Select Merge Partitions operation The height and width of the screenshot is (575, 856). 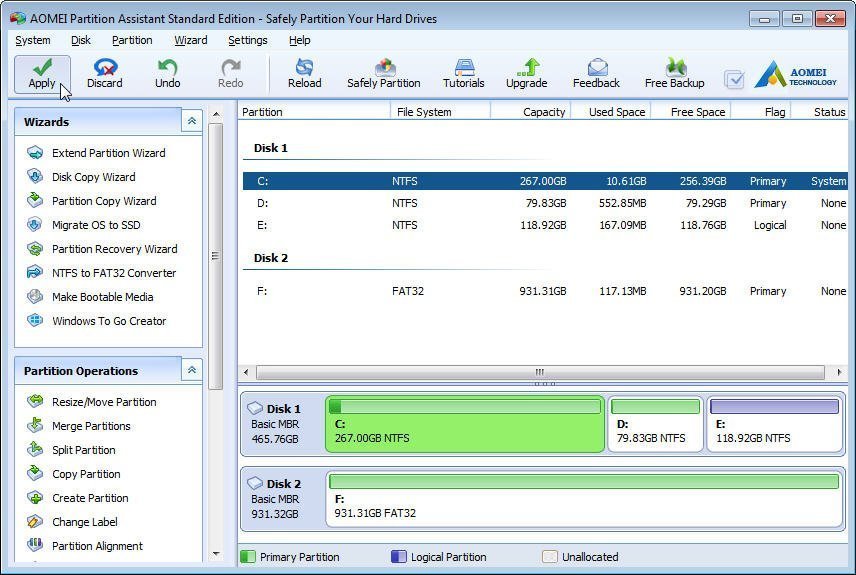pyautogui.click(x=79, y=426)
